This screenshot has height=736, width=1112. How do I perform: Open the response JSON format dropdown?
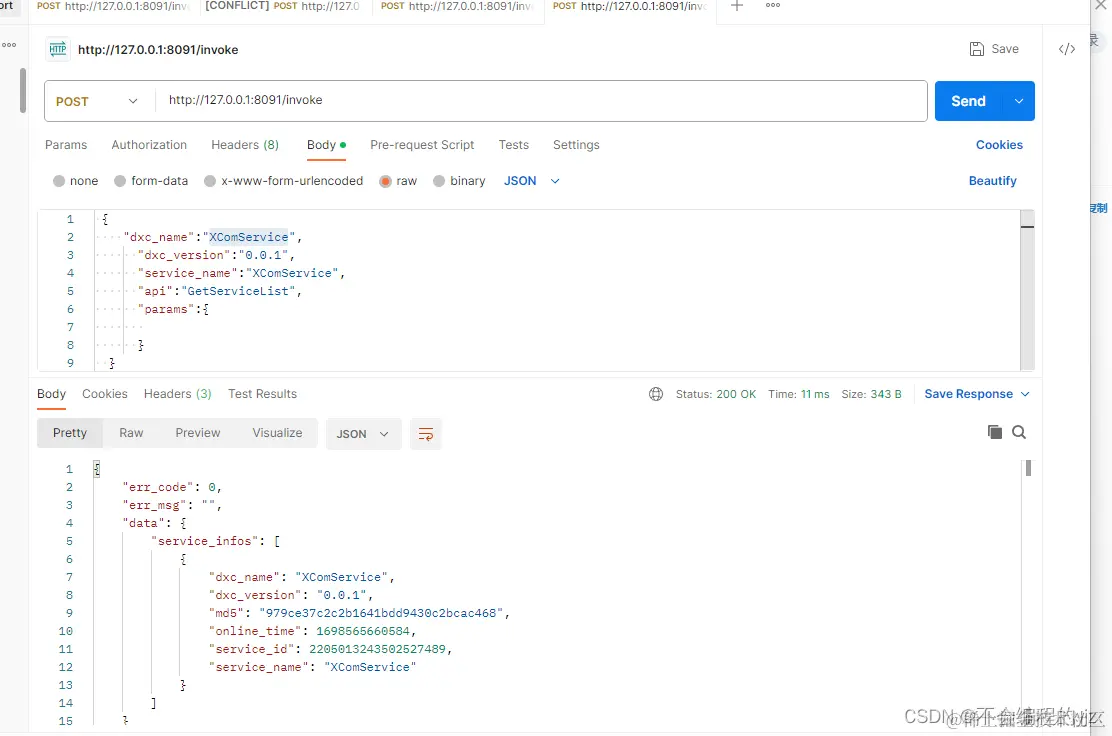(x=363, y=434)
